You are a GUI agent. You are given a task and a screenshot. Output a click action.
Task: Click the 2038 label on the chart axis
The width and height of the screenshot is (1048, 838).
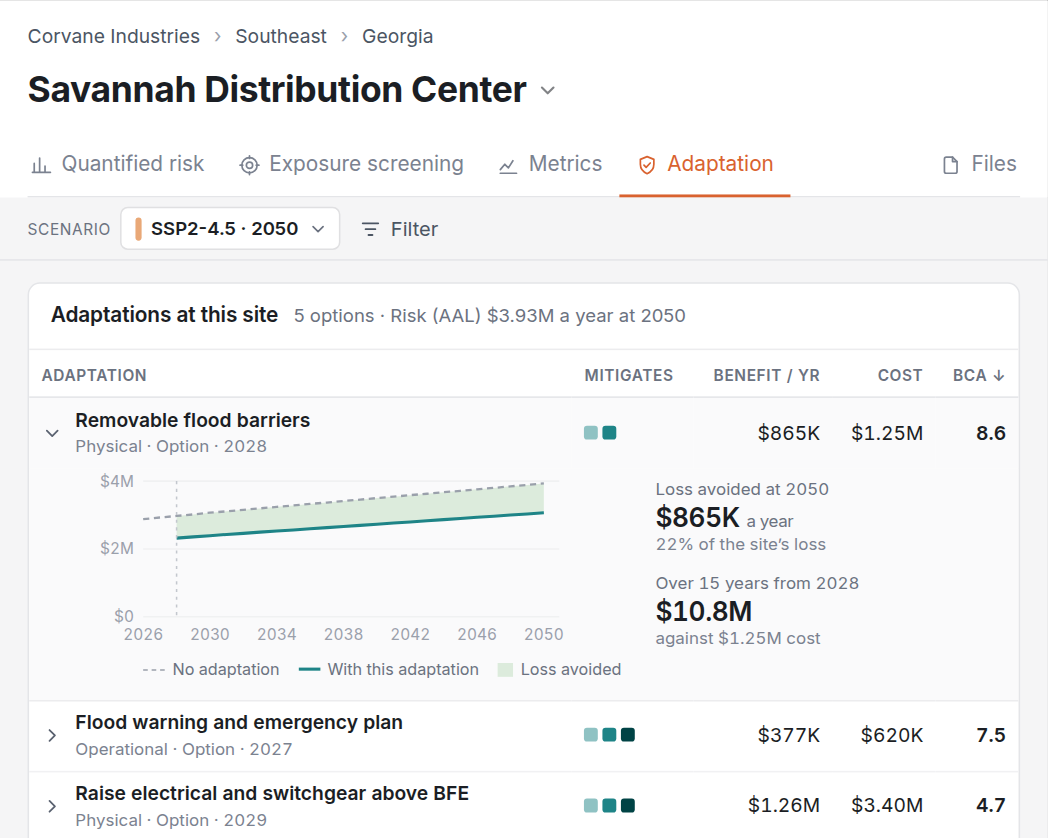tap(344, 634)
